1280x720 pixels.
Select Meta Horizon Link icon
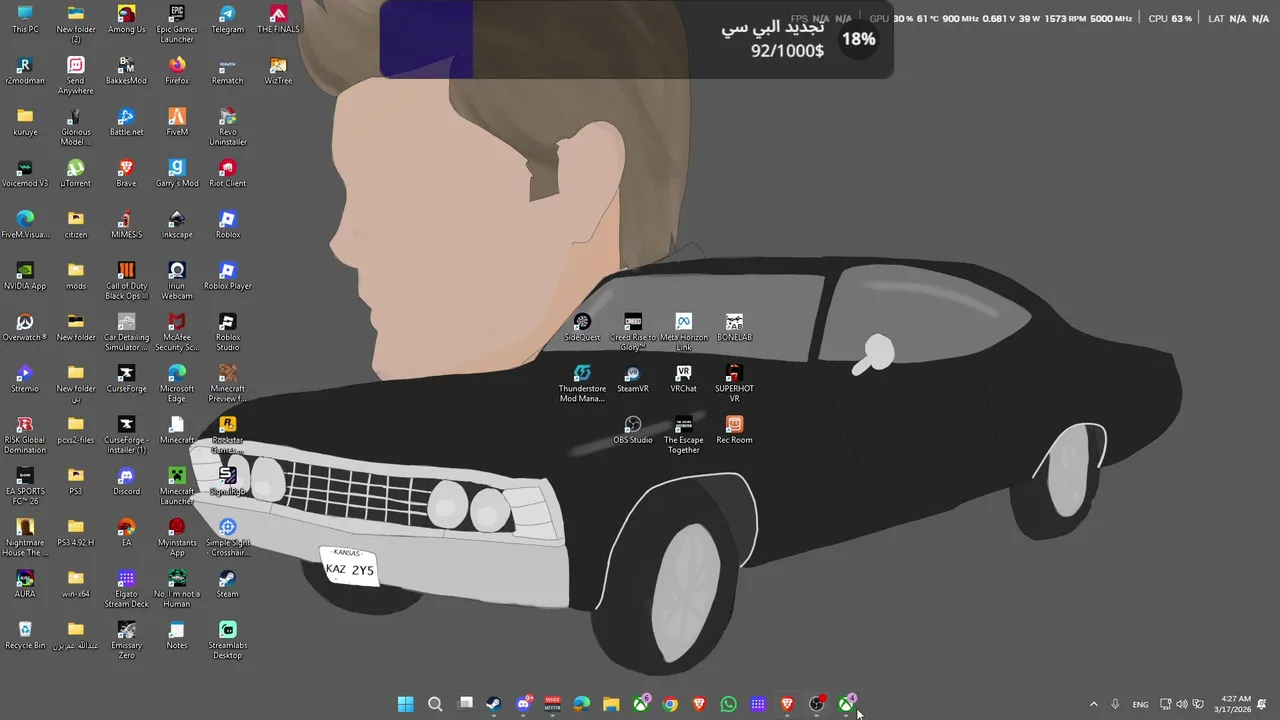pos(684,331)
